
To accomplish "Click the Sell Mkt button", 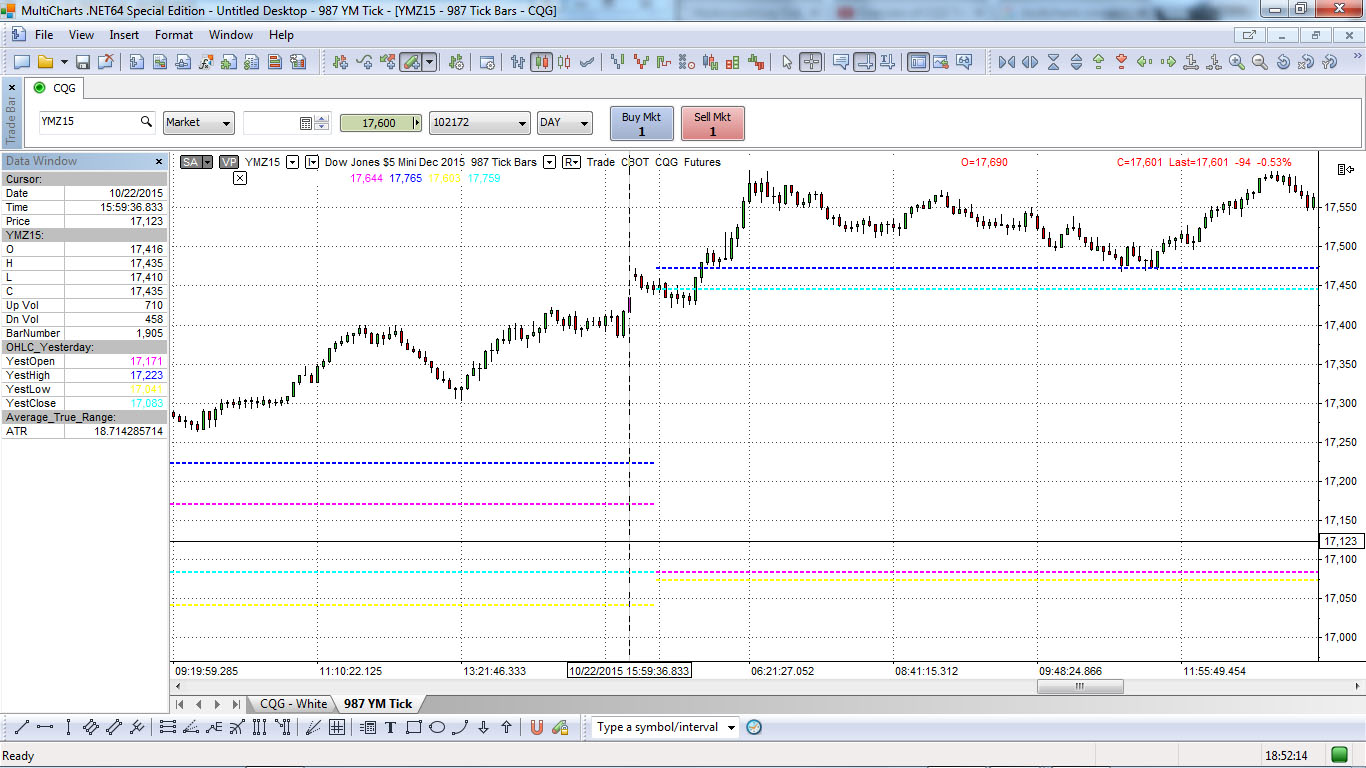I will (713, 124).
